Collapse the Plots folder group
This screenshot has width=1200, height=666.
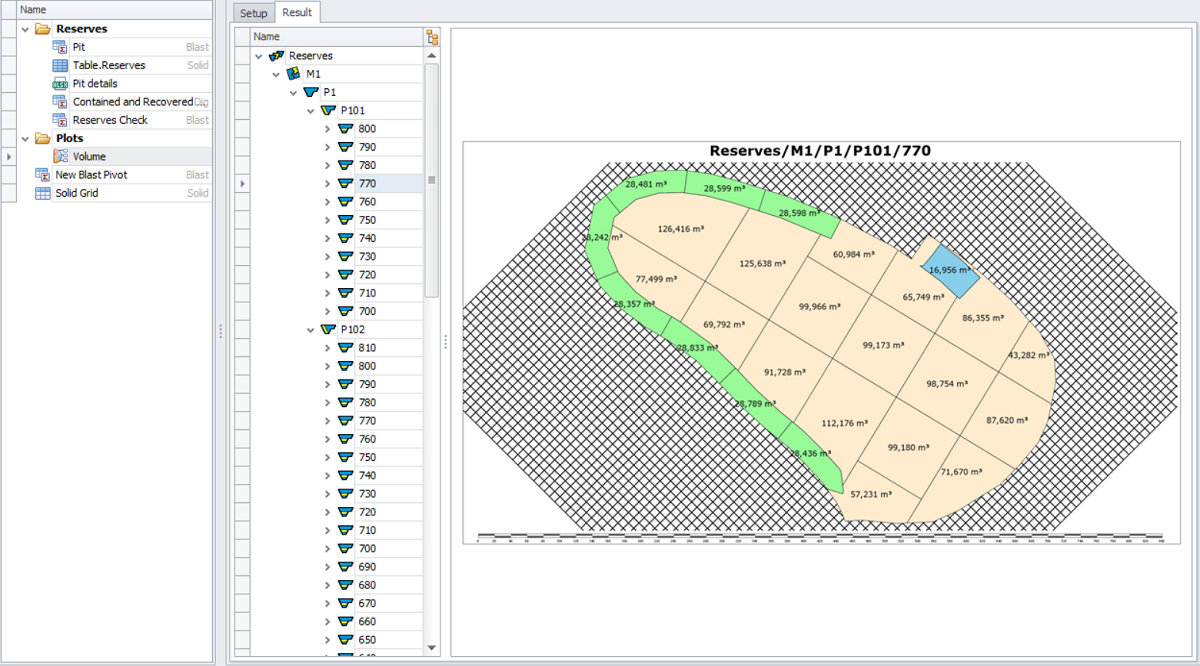(x=26, y=138)
